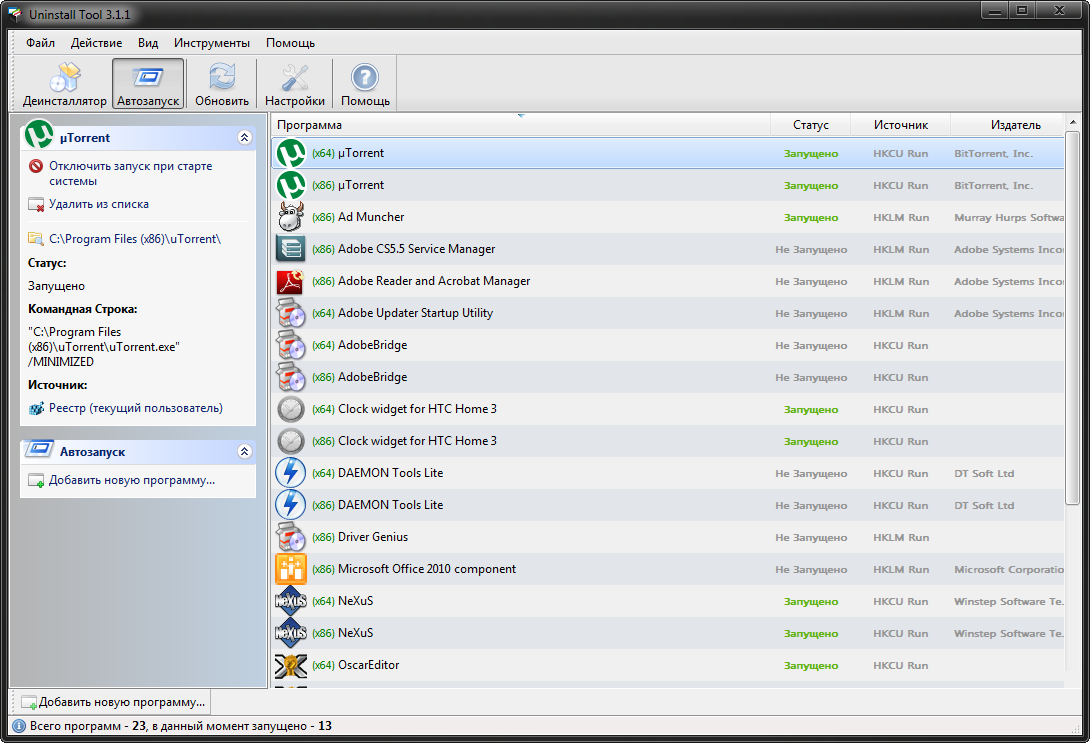Open the Файл menu
The width and height of the screenshot is (1090, 743).
pos(40,43)
